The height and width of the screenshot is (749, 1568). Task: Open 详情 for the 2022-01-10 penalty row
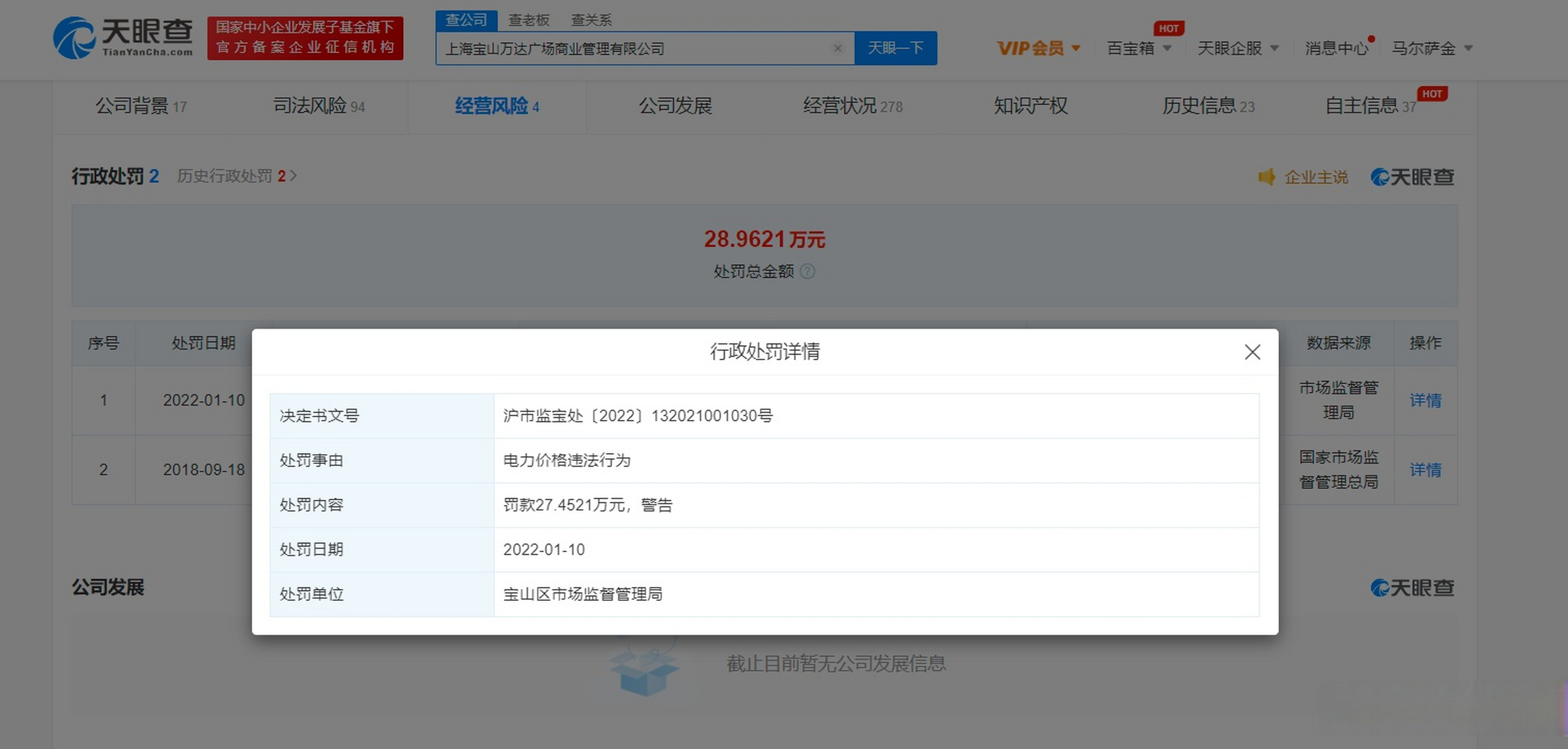(x=1425, y=400)
